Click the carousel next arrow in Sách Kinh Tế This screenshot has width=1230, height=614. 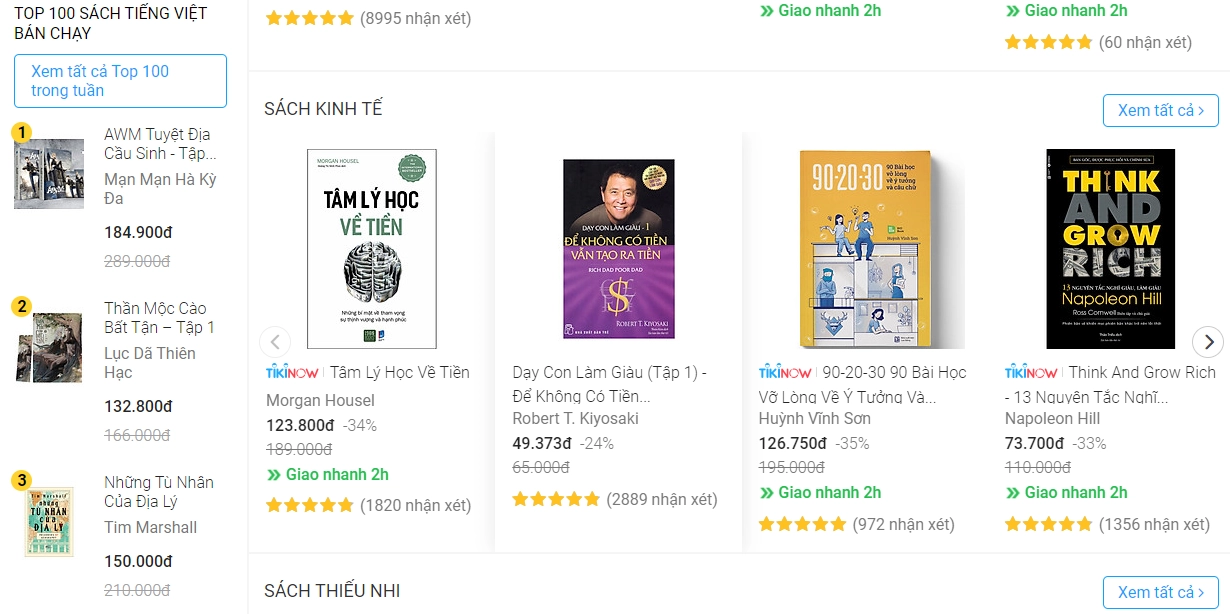pyautogui.click(x=1208, y=342)
